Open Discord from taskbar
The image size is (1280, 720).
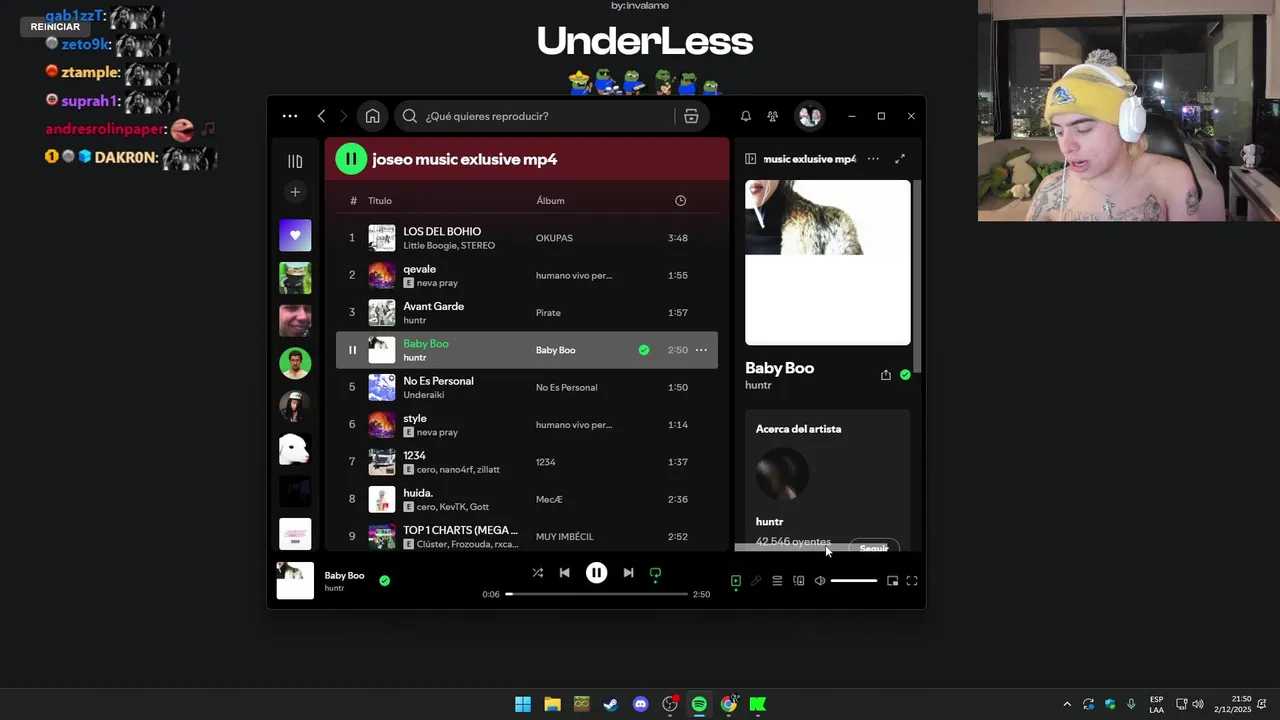(x=640, y=704)
